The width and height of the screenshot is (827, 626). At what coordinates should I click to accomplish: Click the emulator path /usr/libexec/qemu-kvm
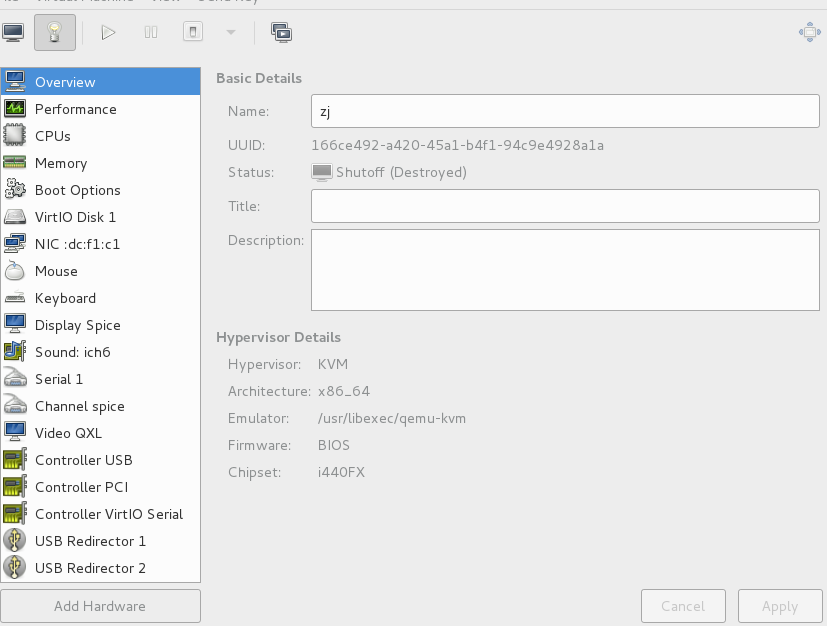pyautogui.click(x=392, y=418)
